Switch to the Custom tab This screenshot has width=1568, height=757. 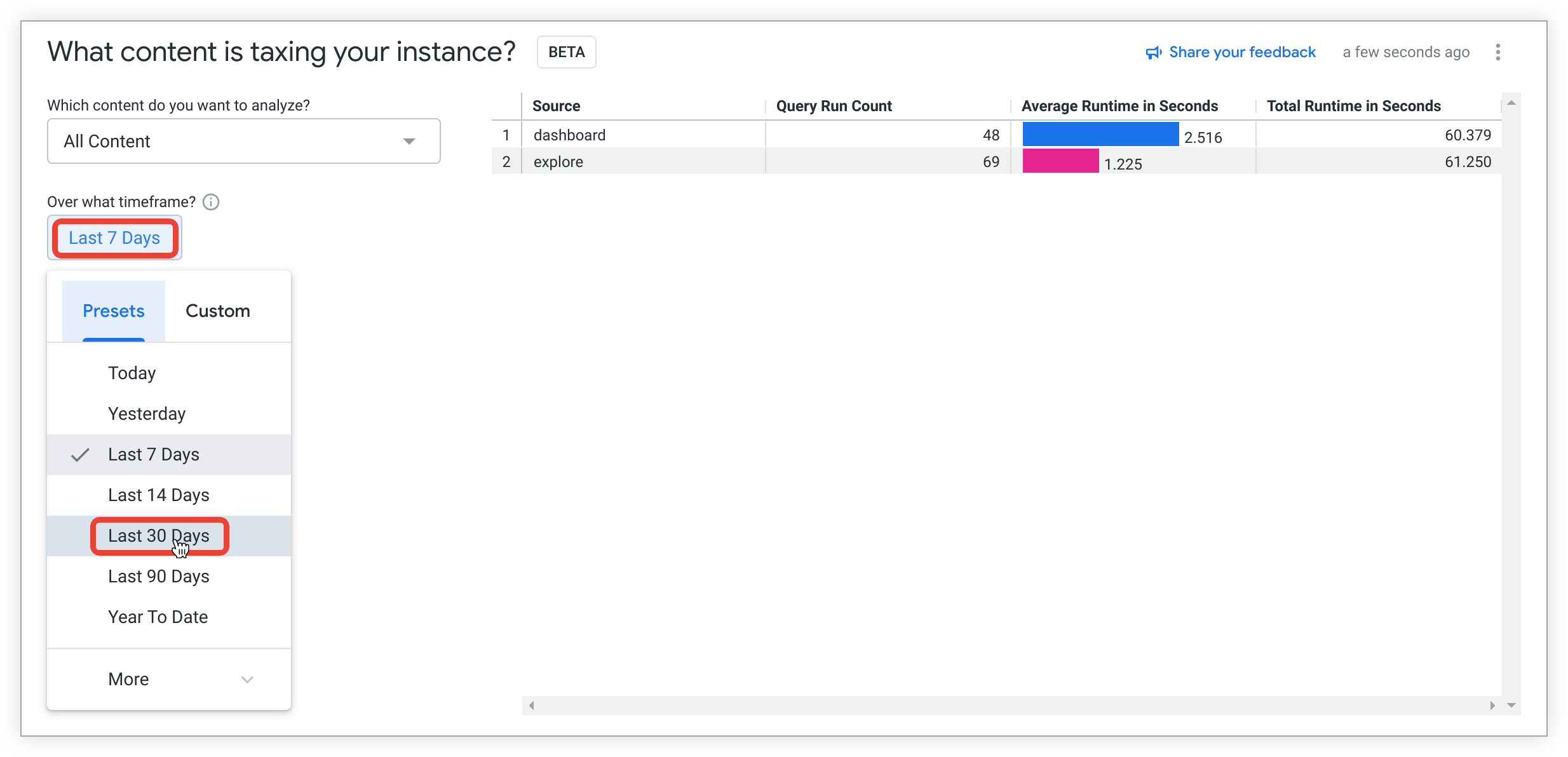click(218, 311)
